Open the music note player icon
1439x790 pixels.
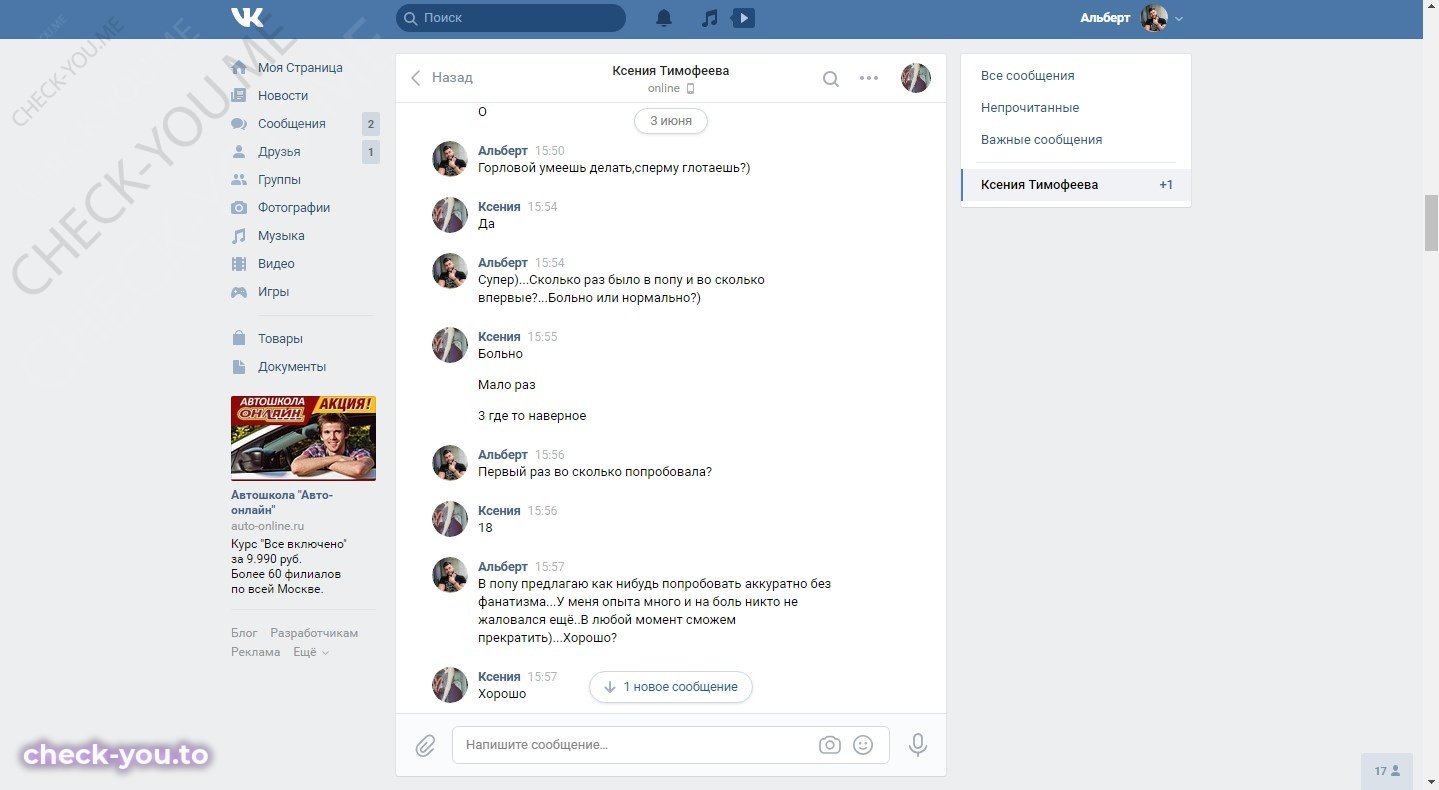click(x=710, y=18)
